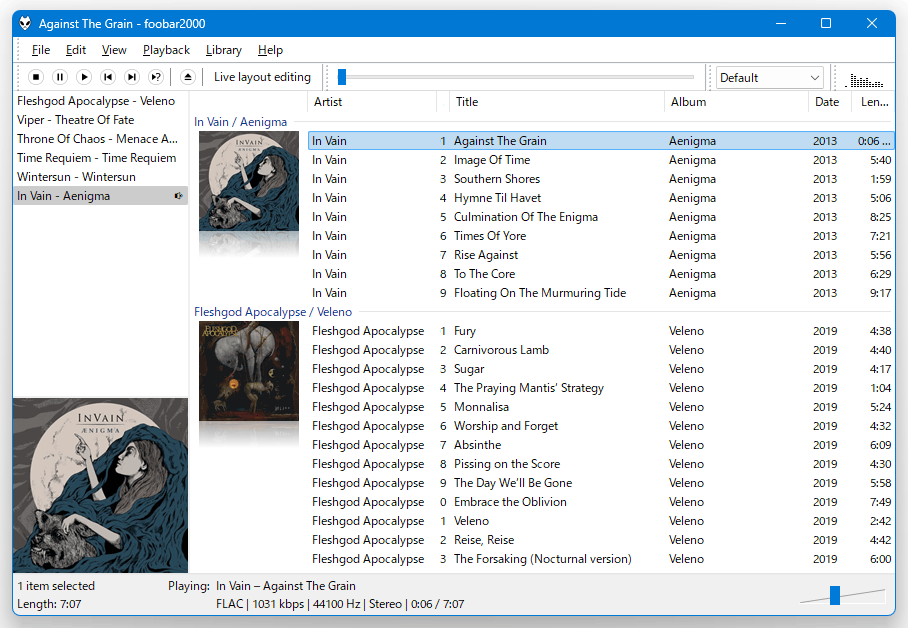Open the File menu
908x628 pixels.
pos(41,50)
